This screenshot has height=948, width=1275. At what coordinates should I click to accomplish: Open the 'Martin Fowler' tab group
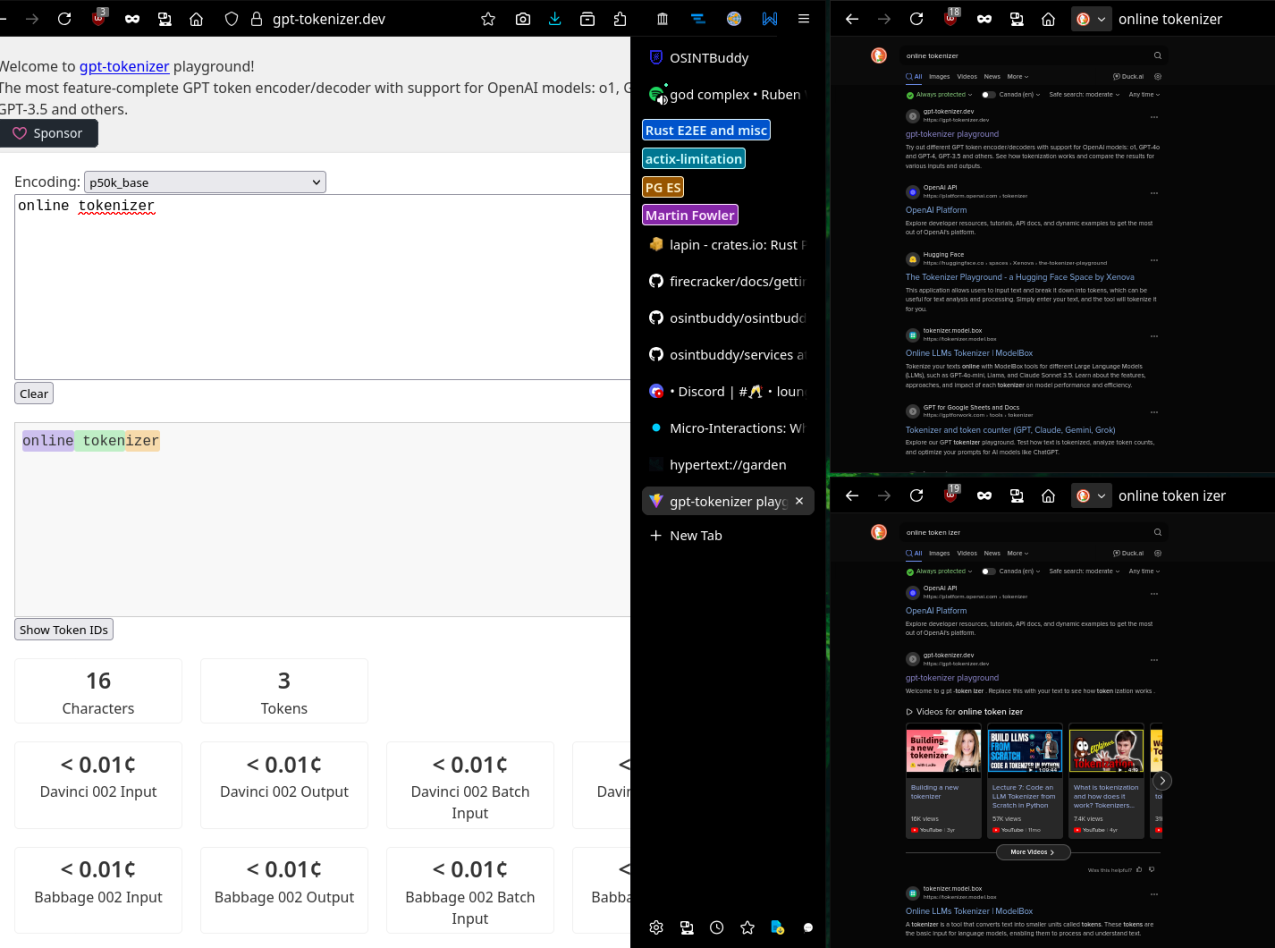691,215
